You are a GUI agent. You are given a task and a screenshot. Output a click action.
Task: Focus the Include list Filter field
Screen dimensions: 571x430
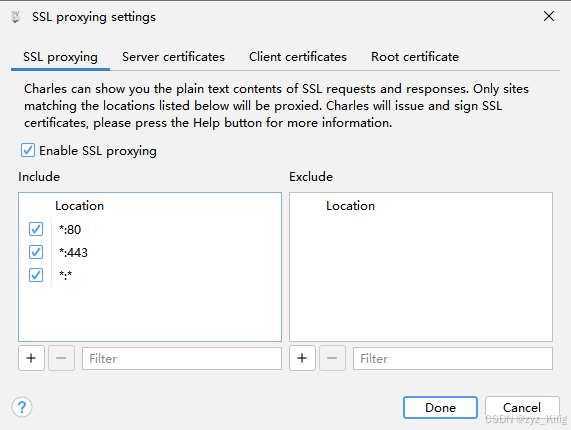(x=182, y=359)
